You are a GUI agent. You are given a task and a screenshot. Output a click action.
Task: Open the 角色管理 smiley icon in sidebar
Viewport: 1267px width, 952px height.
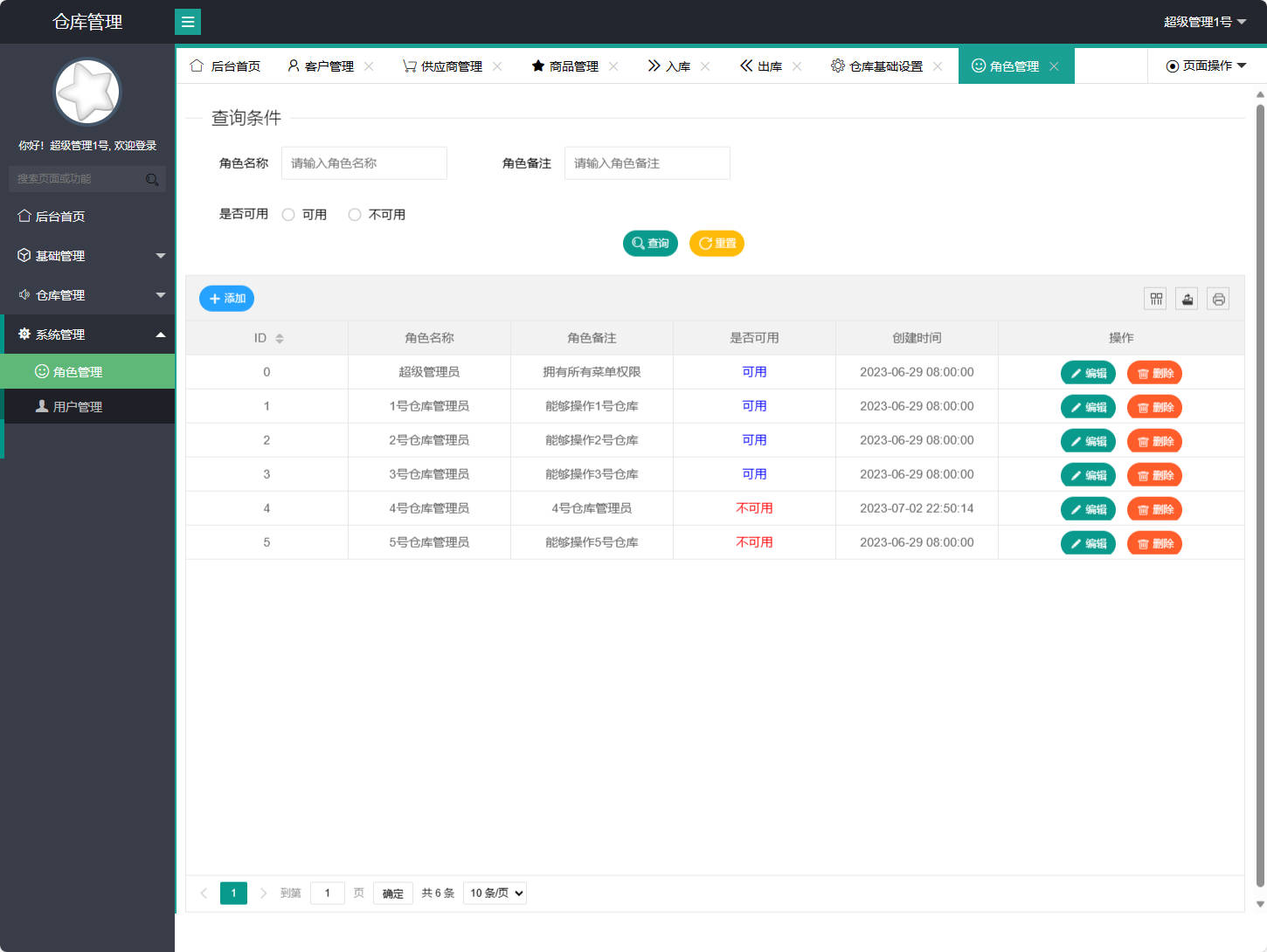[x=43, y=371]
